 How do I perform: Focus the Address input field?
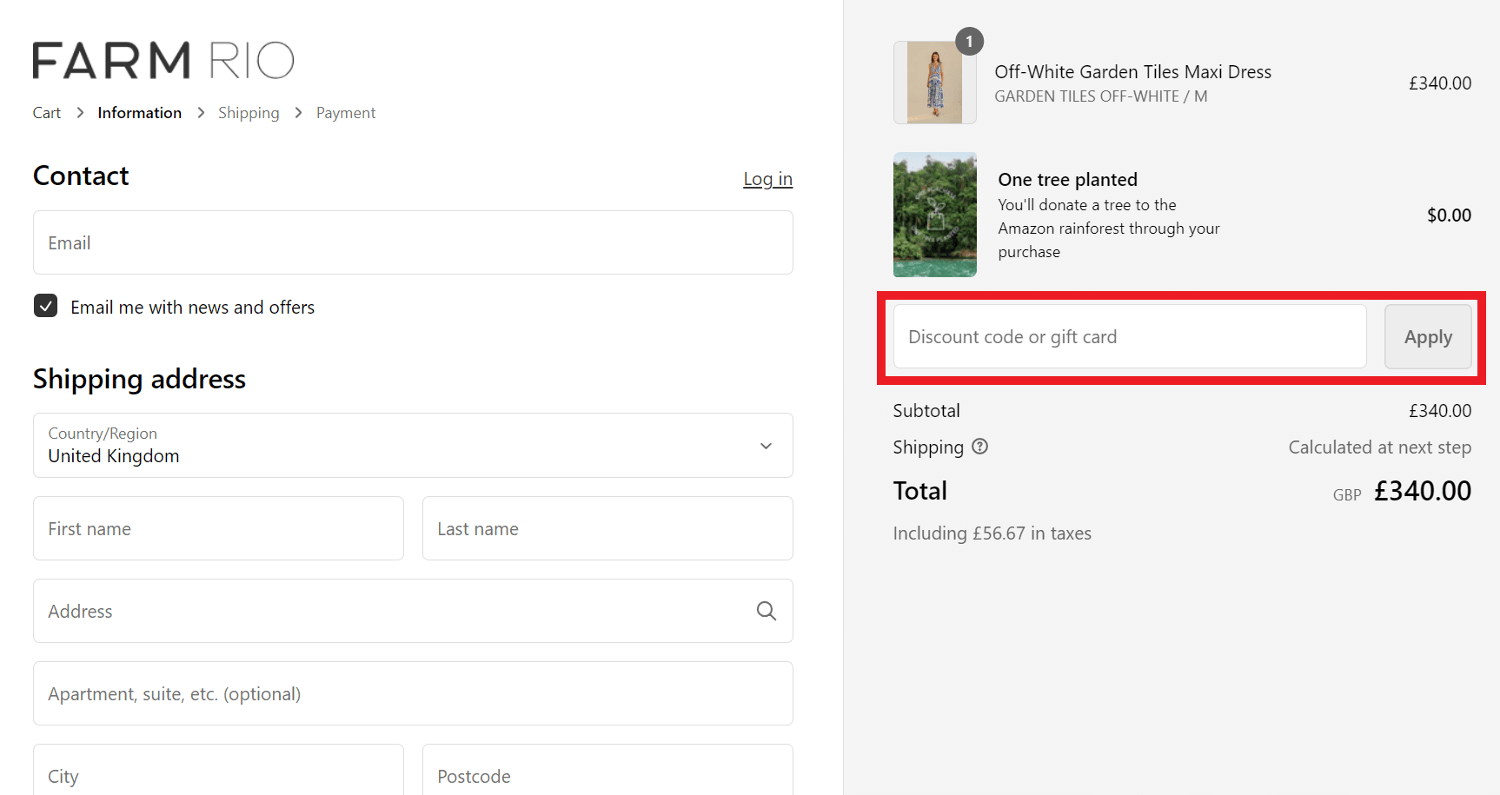413,611
